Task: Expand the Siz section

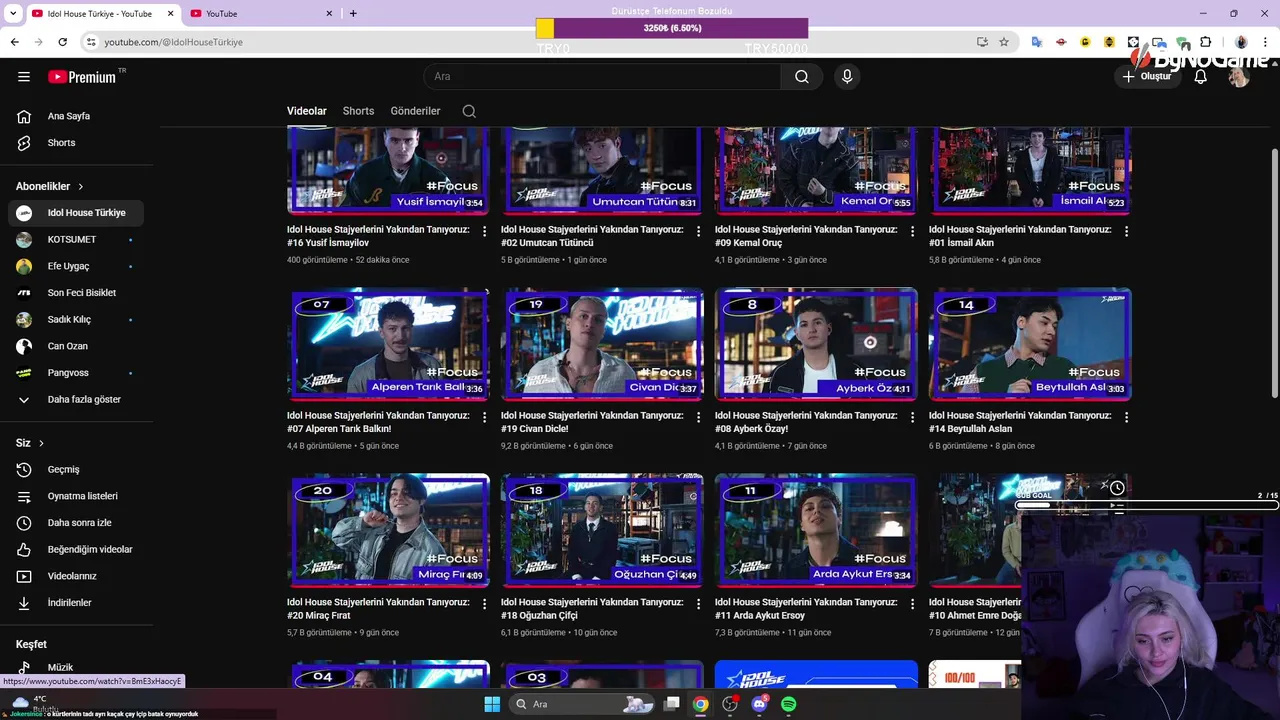Action: coord(30,443)
